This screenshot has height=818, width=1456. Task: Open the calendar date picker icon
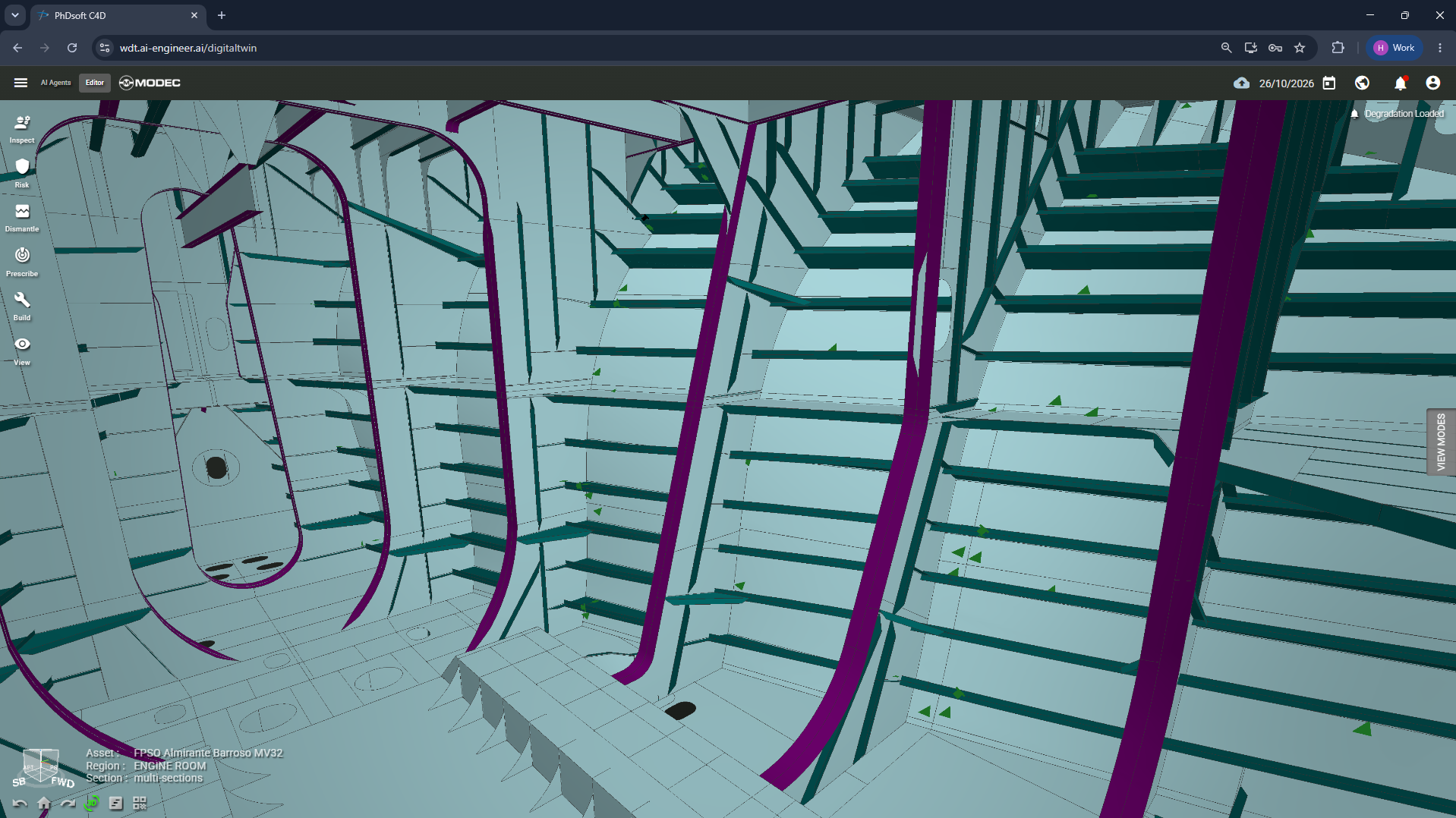click(1328, 83)
